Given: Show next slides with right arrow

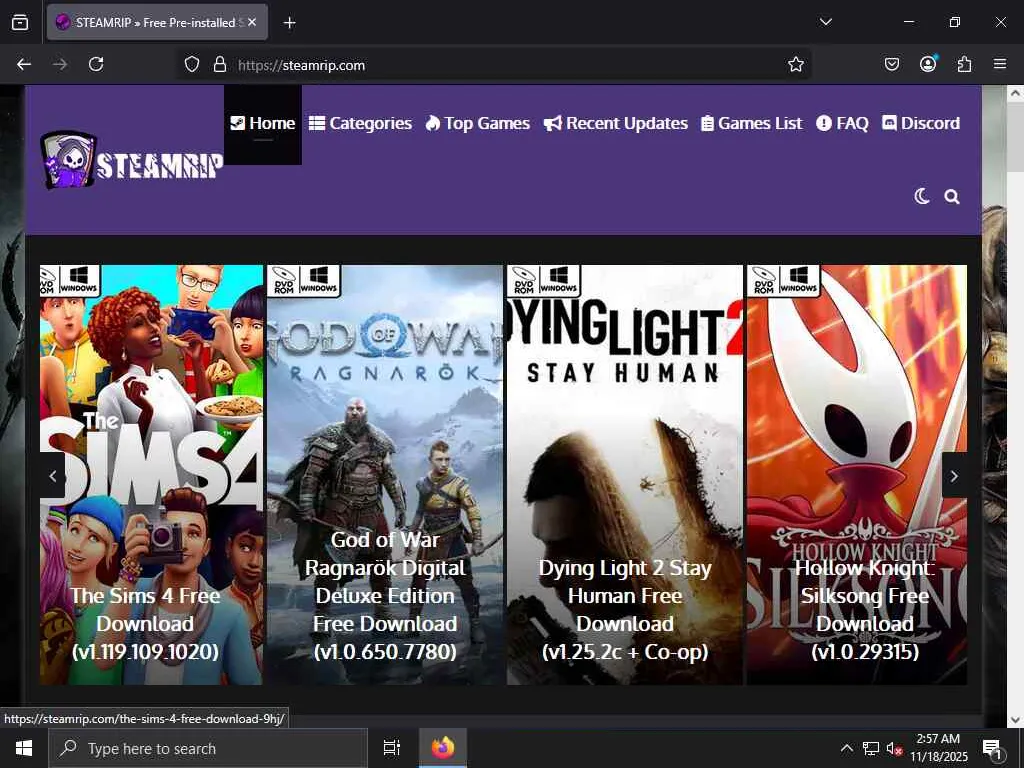Looking at the screenshot, I should (x=954, y=476).
